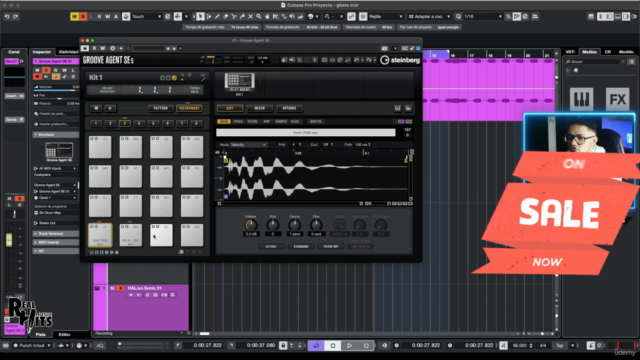Select pad group 8
This screenshot has height=360, width=640.
[x=196, y=123]
